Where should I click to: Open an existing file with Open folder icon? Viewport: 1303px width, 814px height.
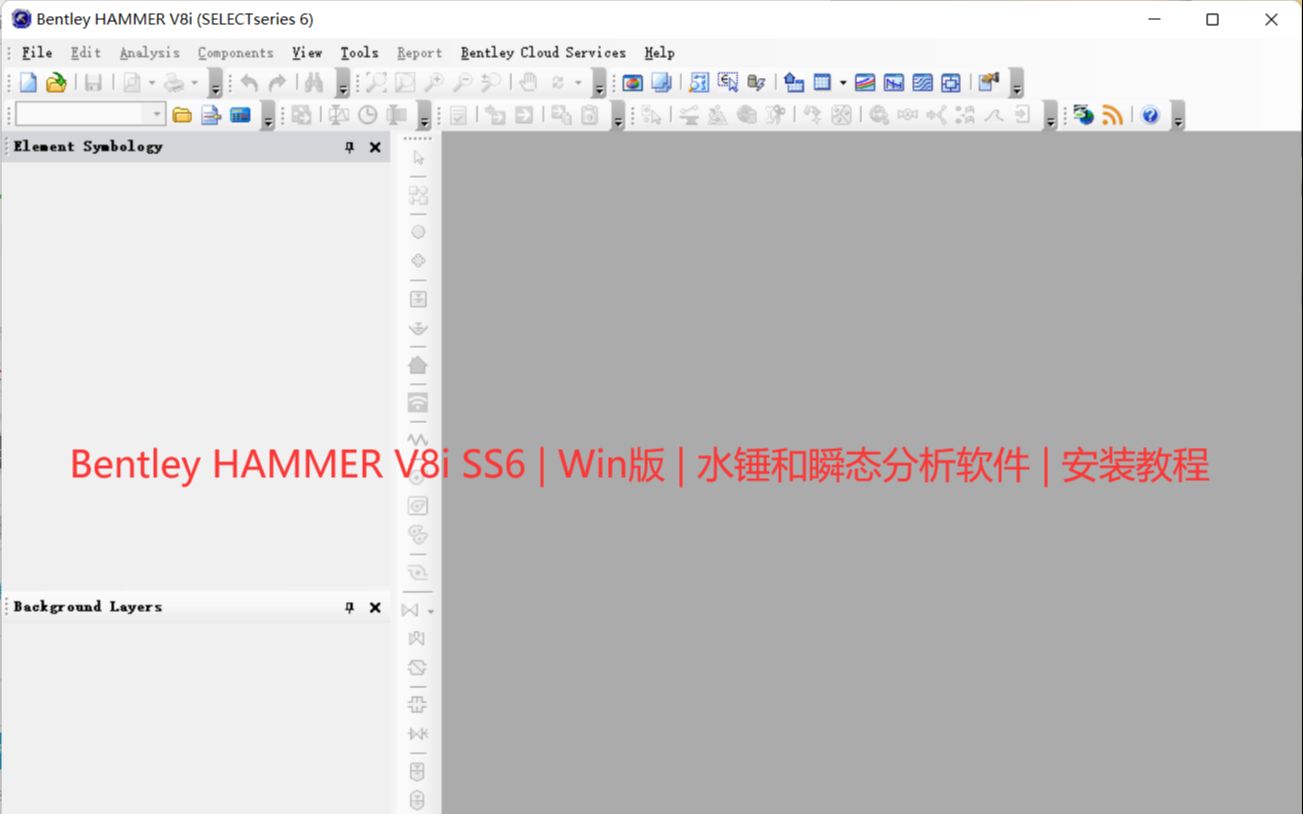pos(56,82)
